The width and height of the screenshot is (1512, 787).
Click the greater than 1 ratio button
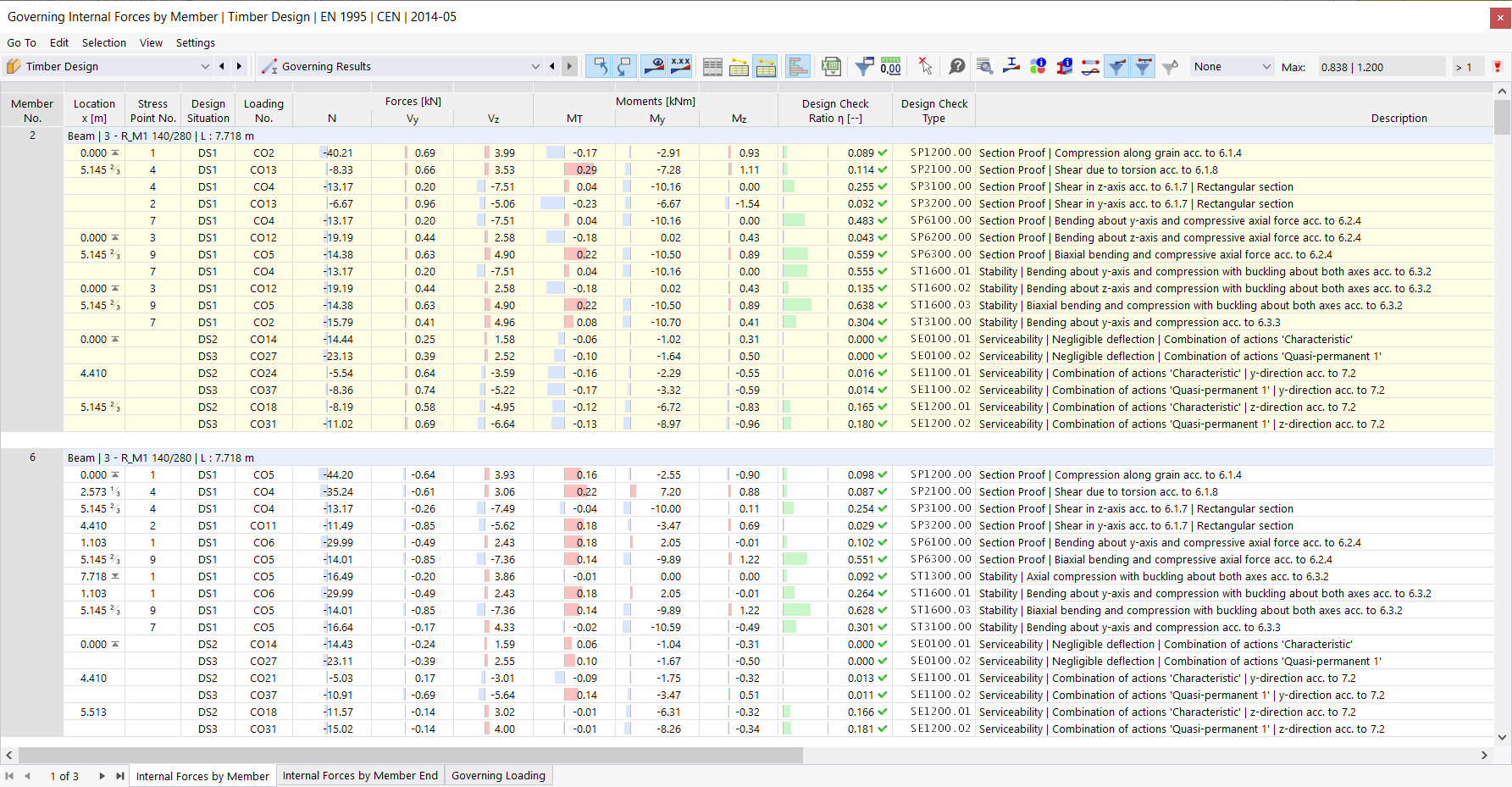pyautogui.click(x=1465, y=67)
